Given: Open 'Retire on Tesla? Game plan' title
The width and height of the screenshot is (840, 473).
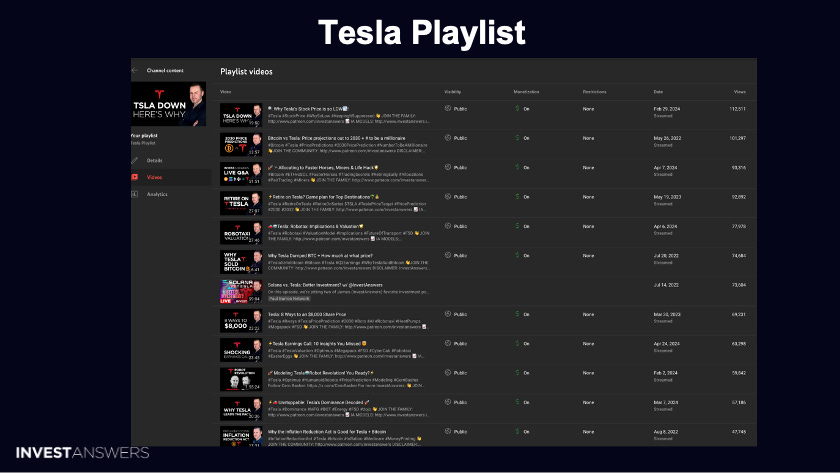Looking at the screenshot, I should click(324, 197).
